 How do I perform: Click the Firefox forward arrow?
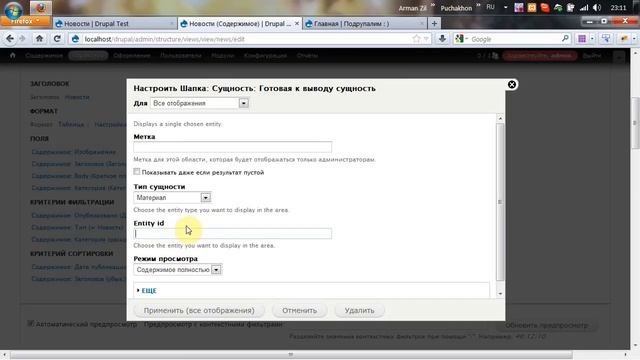click(x=22, y=39)
